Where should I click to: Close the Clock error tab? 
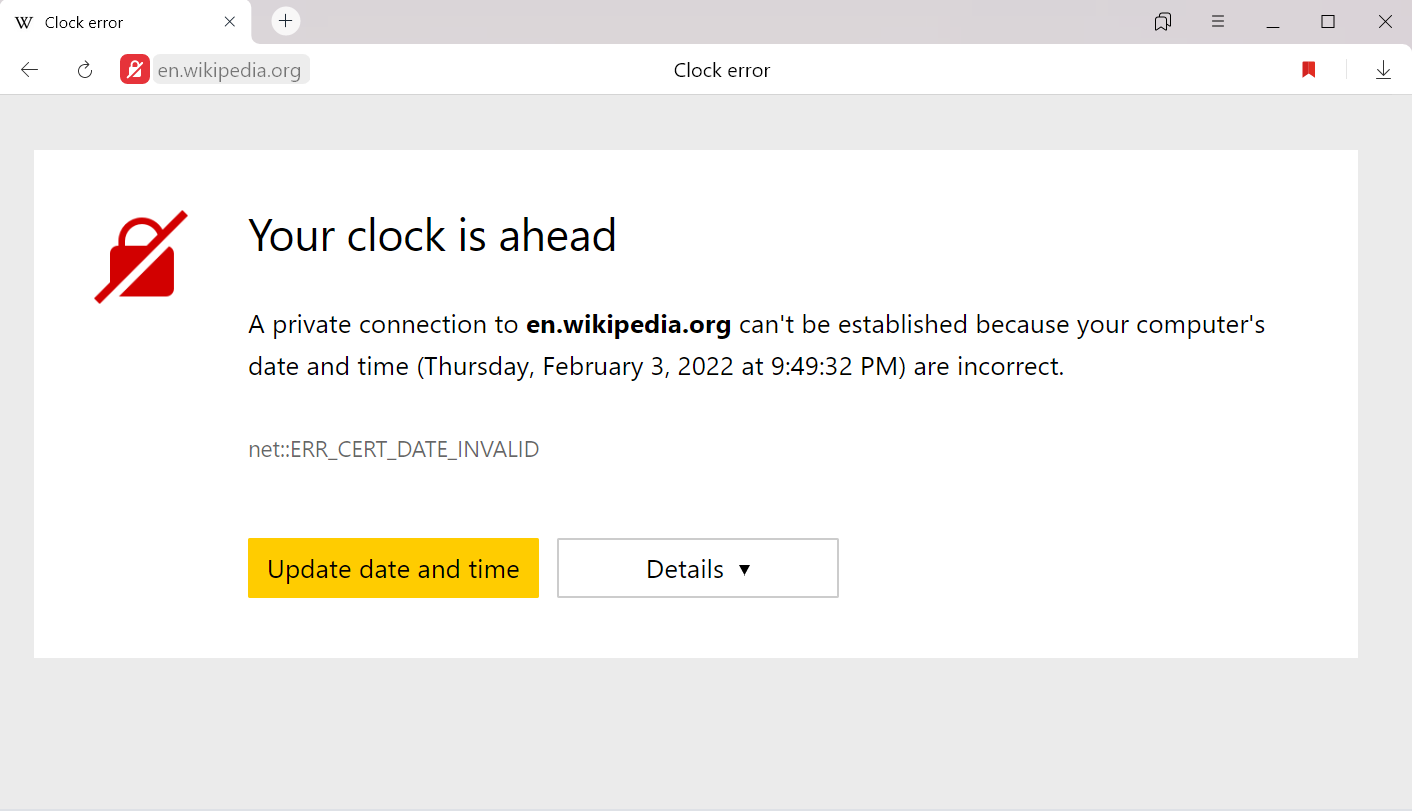click(230, 22)
